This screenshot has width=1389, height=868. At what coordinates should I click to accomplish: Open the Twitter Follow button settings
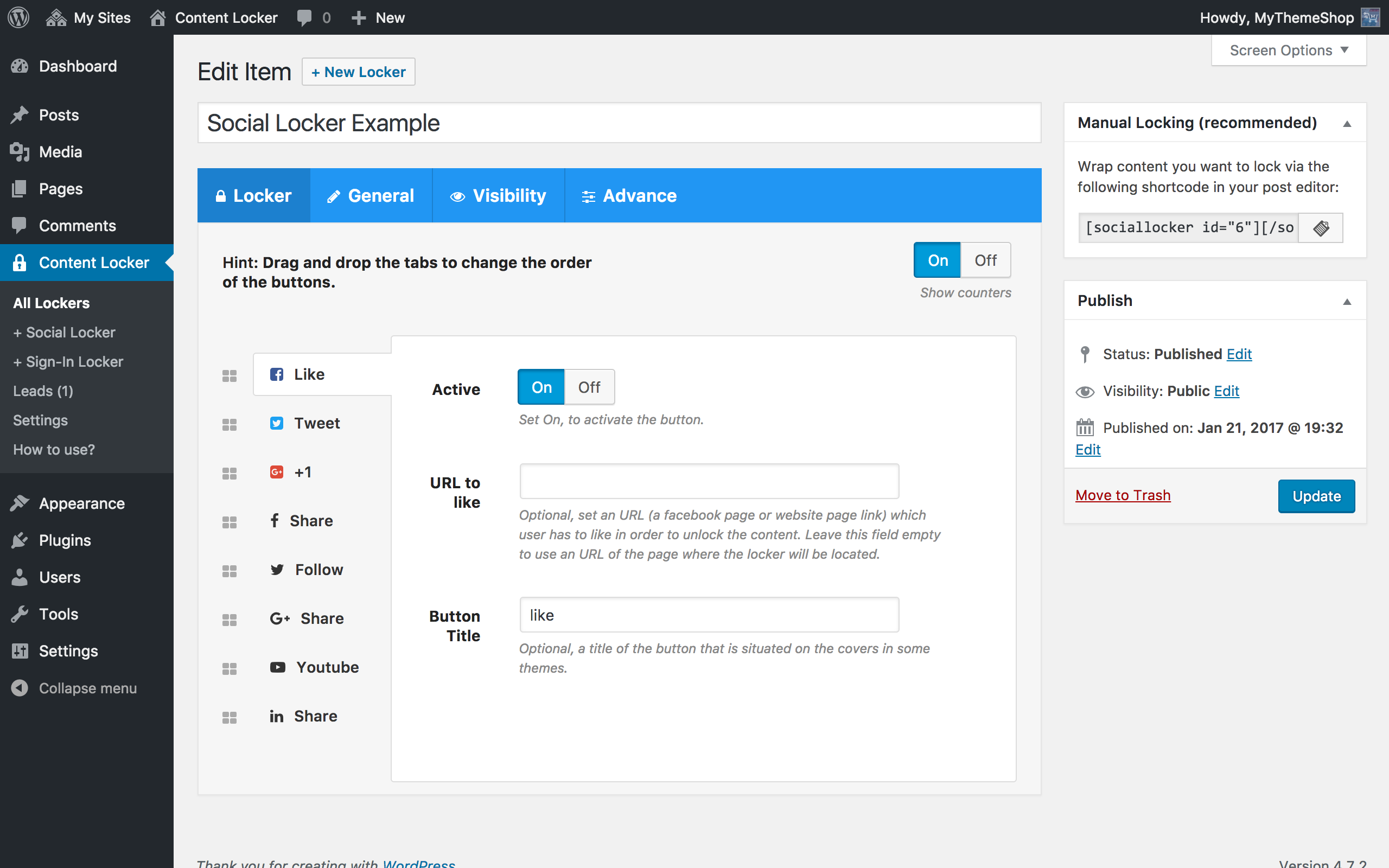click(307, 570)
